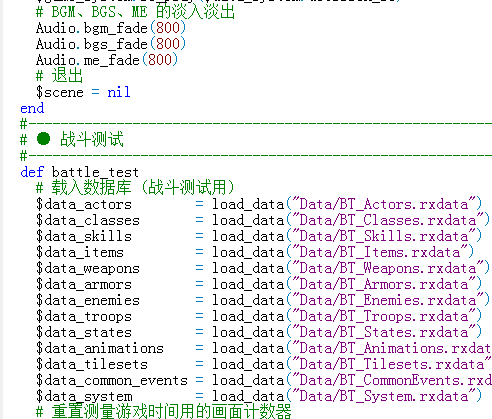
Task: Click the string "Data/BT_Classes.rxdata"
Action: click(x=387, y=220)
